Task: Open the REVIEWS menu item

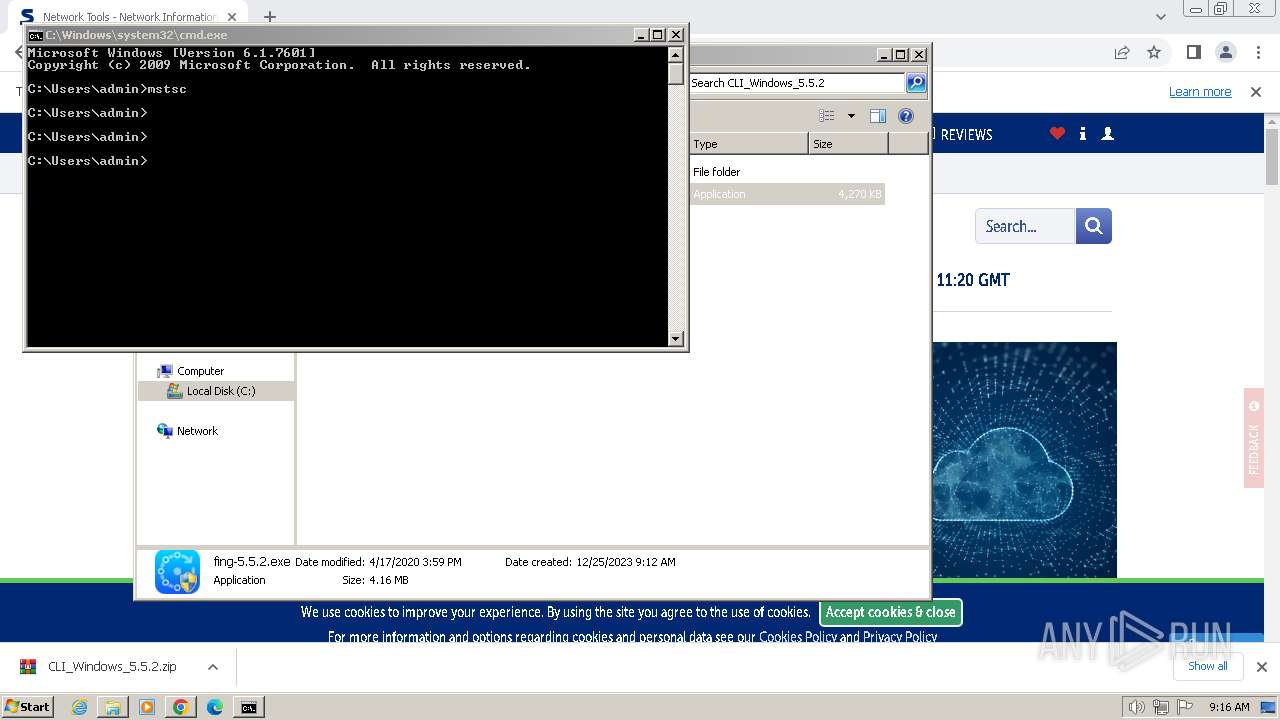Action: pos(966,134)
